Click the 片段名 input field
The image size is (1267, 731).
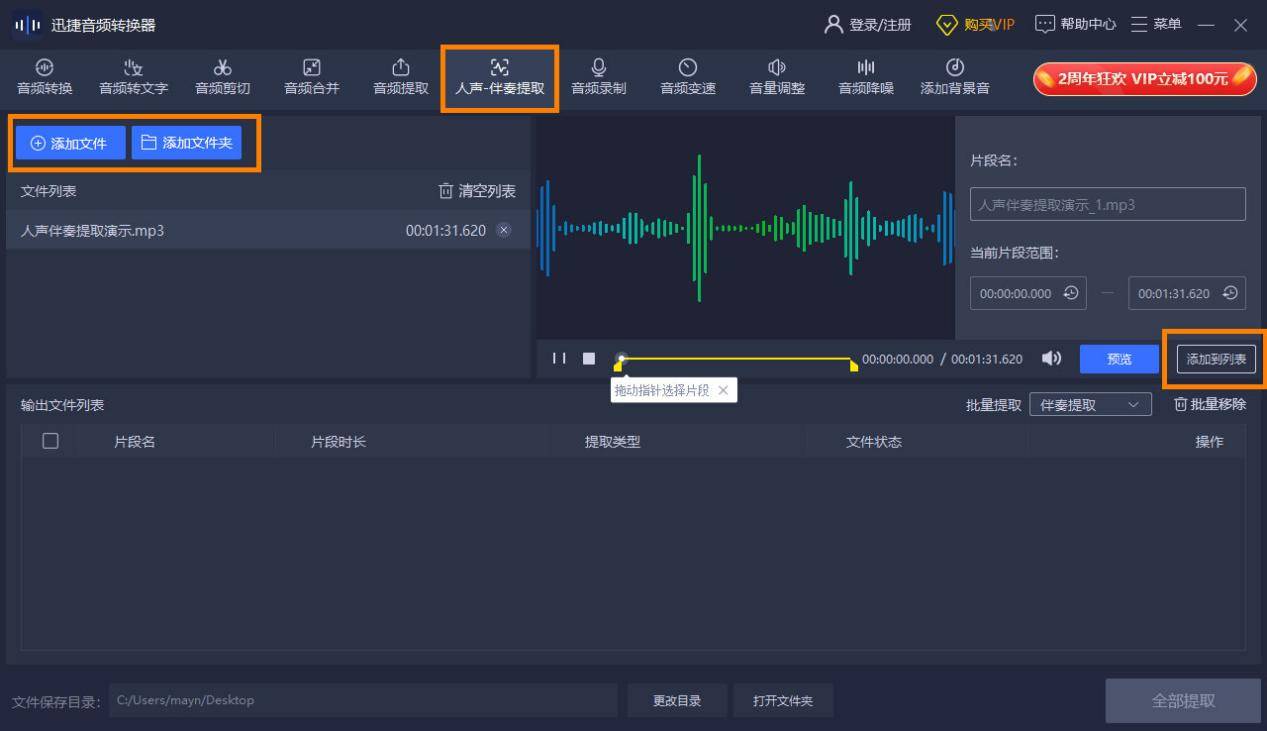[x=1108, y=204]
